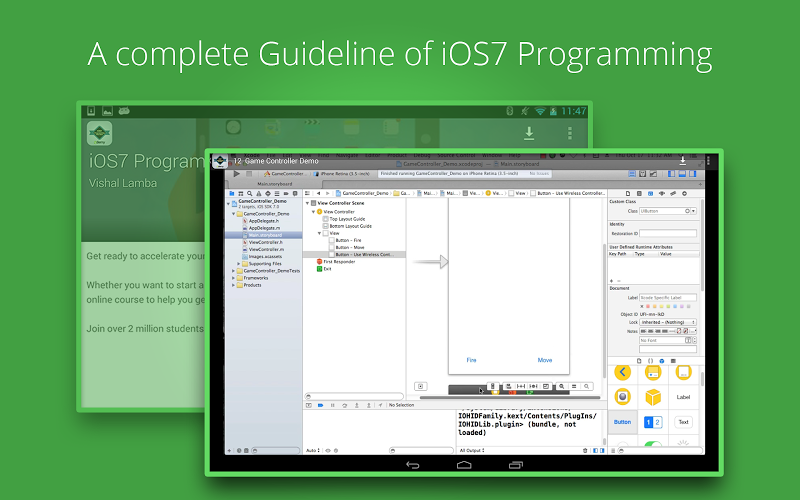The image size is (800, 500).
Task: Collapse the GameController_Demo project root
Action: 229,203
